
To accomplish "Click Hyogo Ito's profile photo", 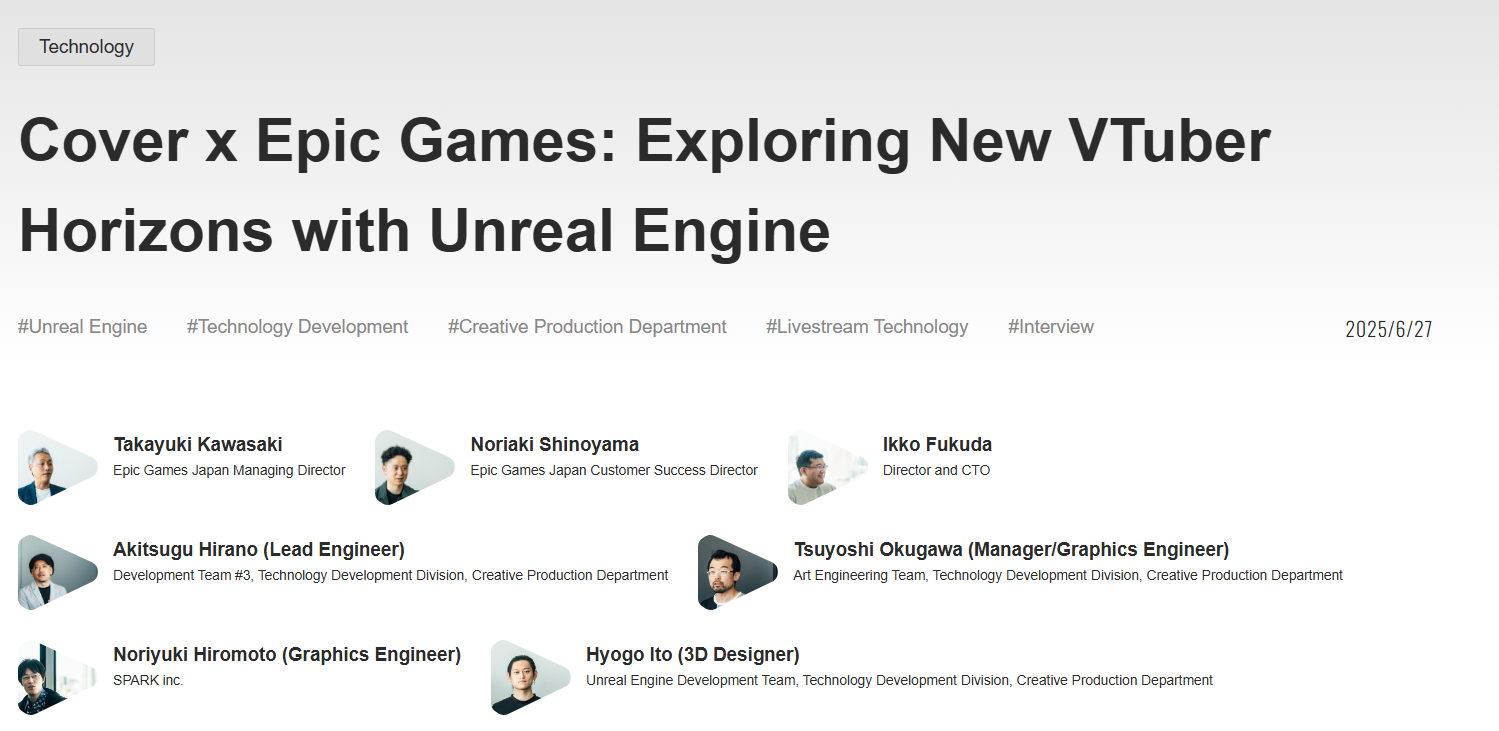I will click(530, 677).
